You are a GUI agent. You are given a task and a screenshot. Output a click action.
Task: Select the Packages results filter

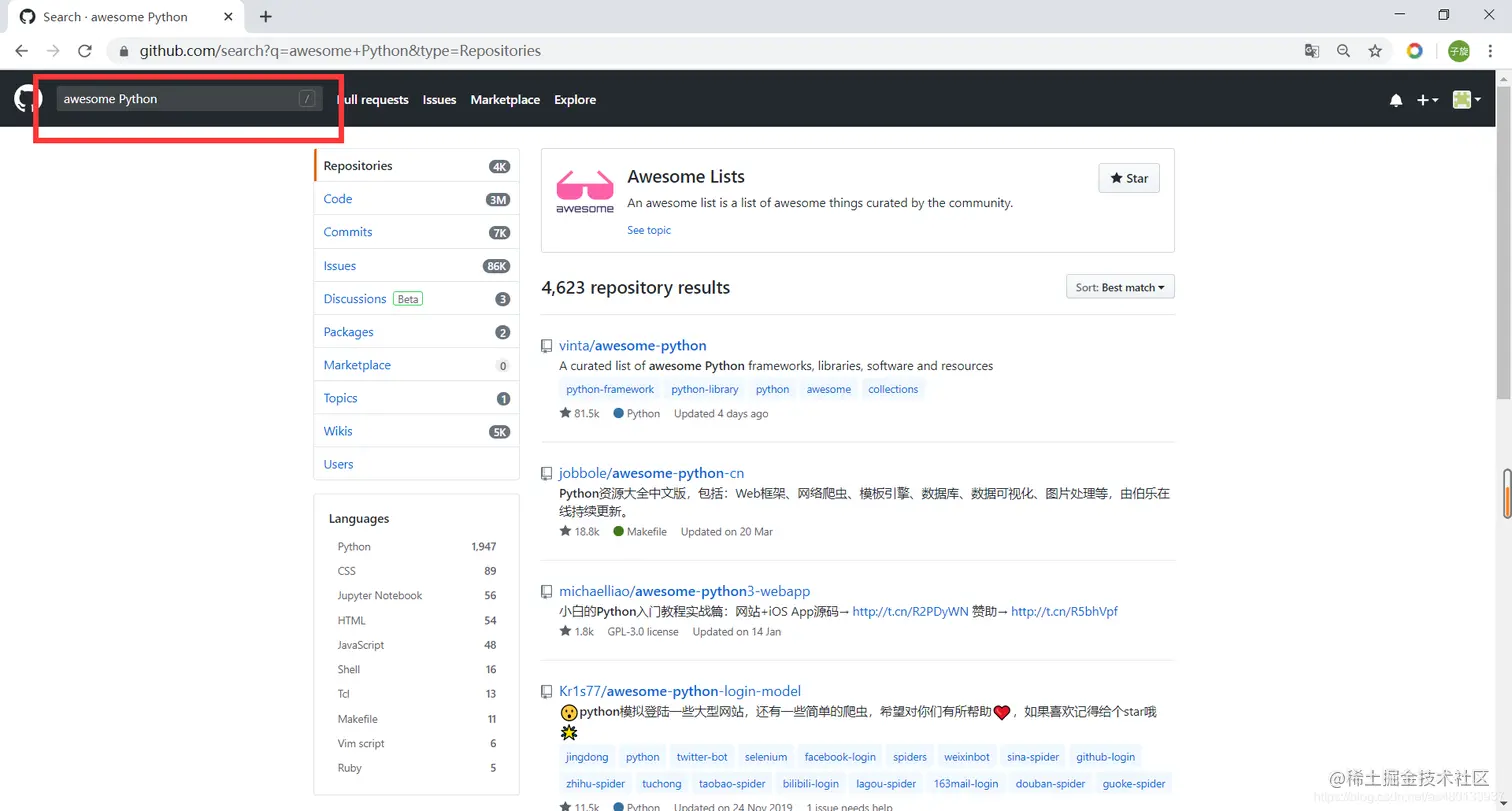(x=416, y=332)
